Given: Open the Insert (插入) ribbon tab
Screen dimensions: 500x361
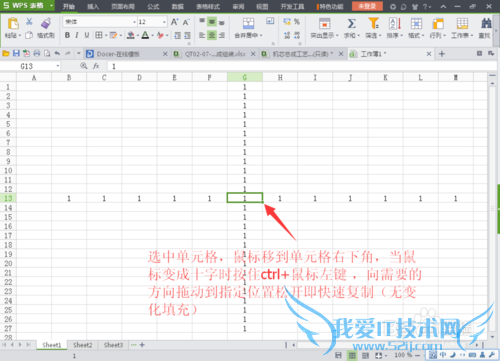Looking at the screenshot, I should 93,6.
